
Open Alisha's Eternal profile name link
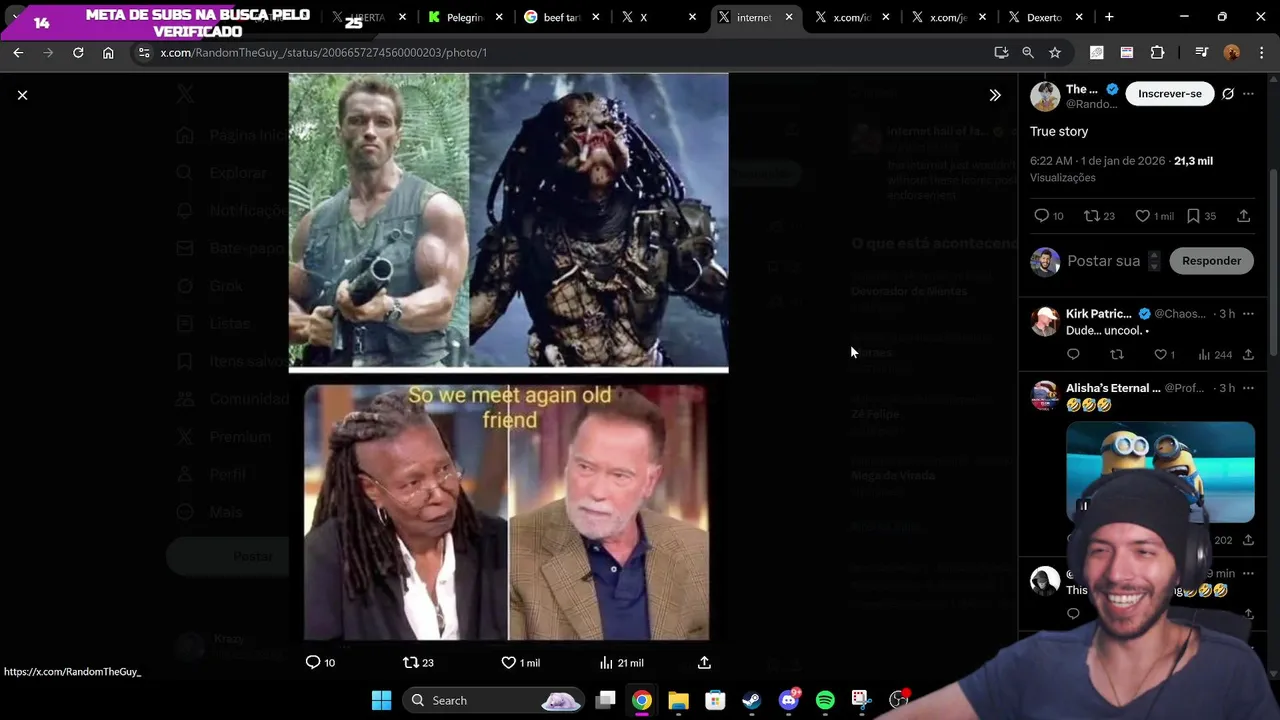click(1113, 388)
